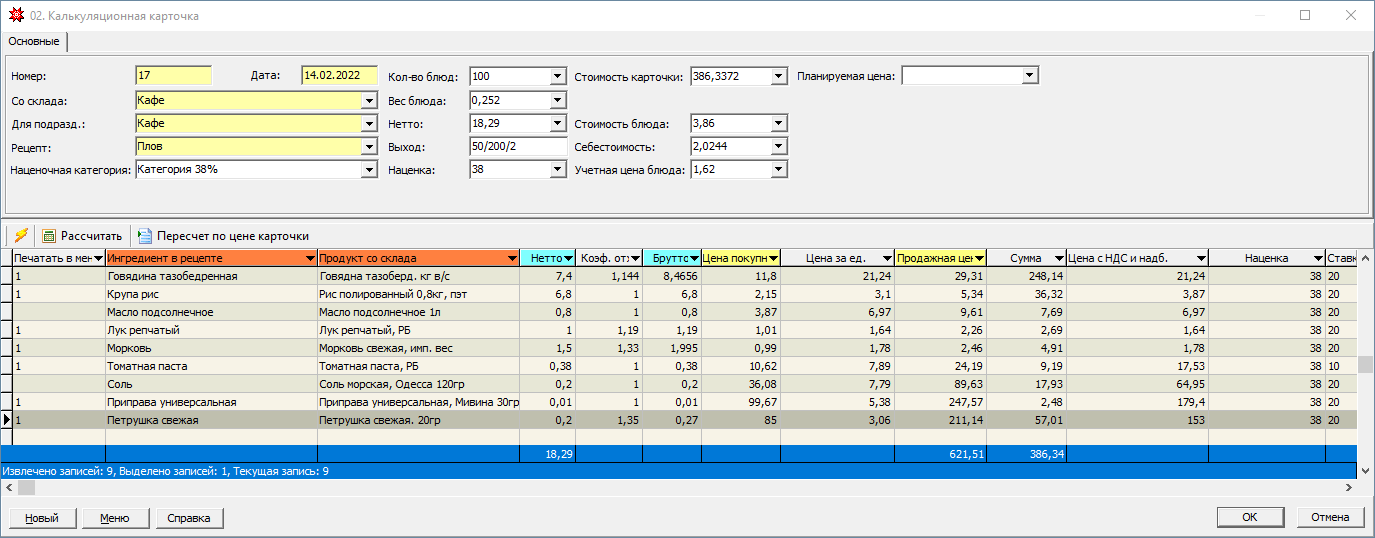Click the vertical scrollbar up arrow

tap(1366, 258)
